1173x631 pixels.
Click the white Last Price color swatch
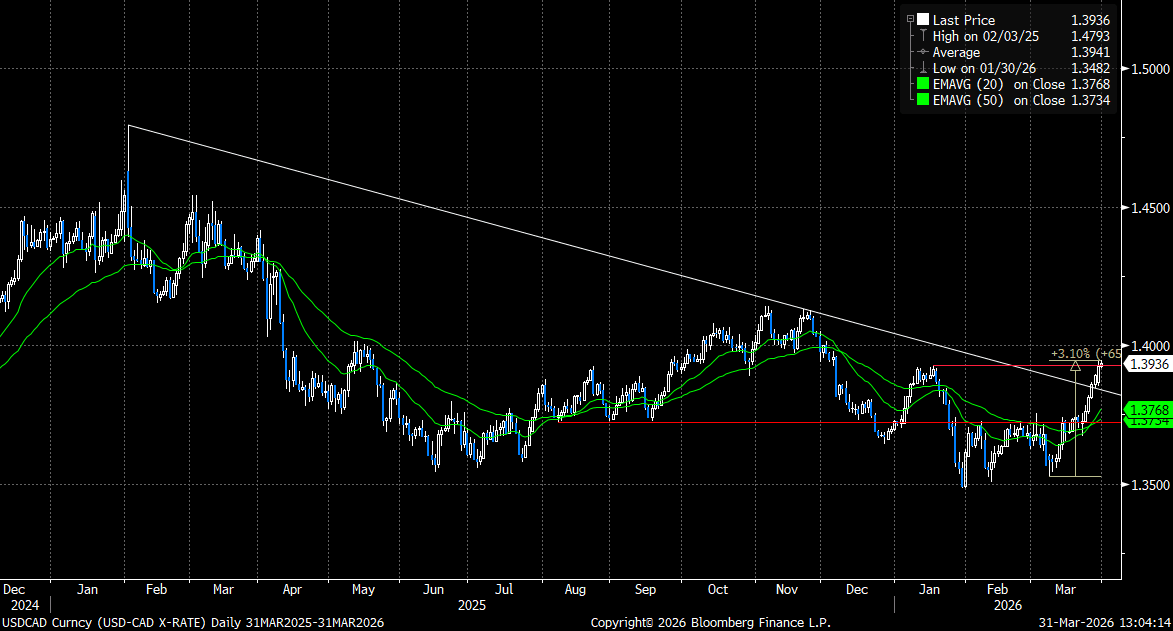point(923,20)
